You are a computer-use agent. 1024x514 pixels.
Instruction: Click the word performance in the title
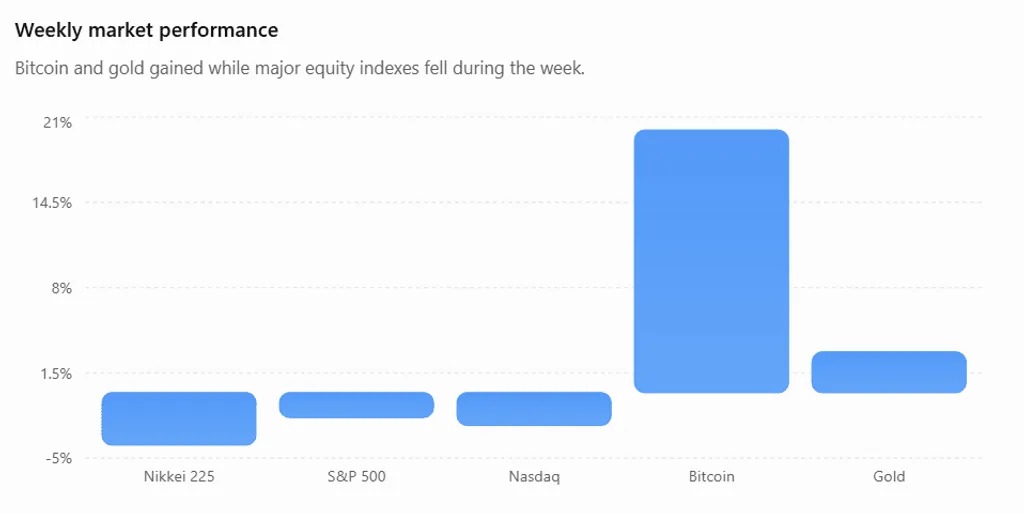[225, 31]
